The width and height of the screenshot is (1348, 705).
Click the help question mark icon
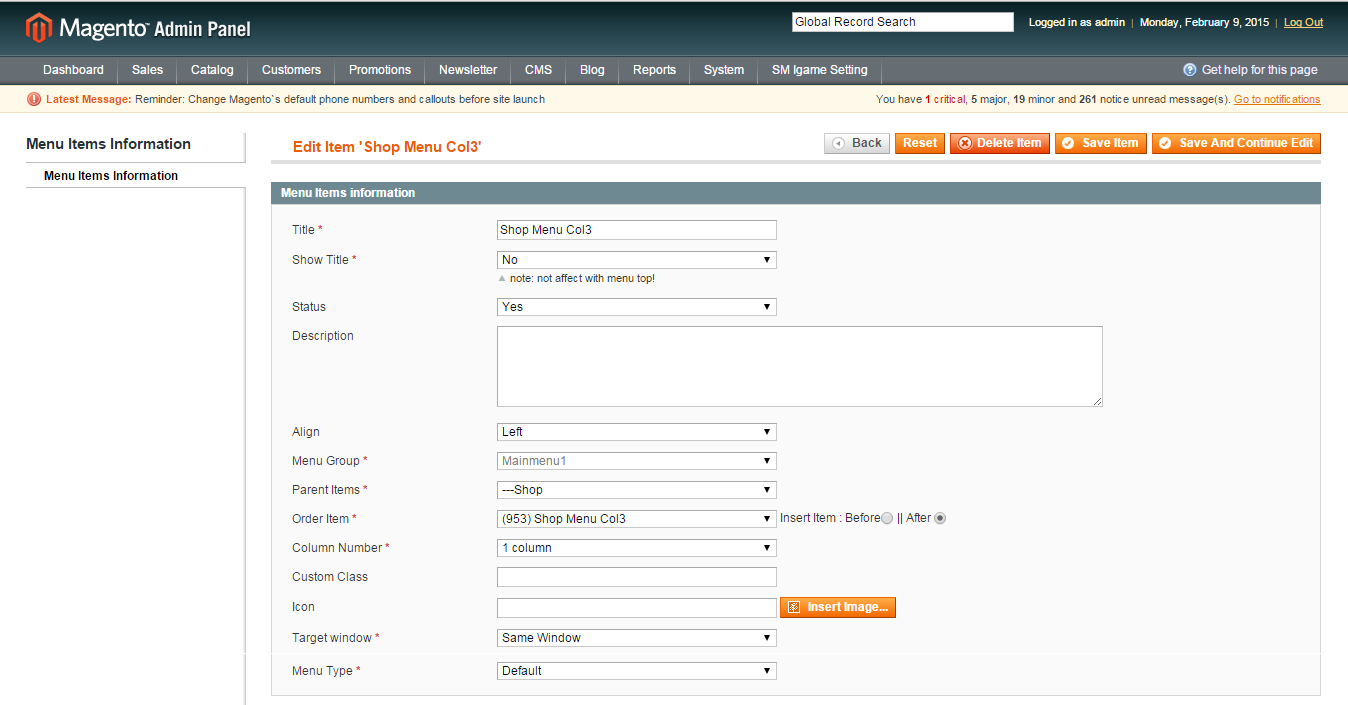(x=1189, y=70)
